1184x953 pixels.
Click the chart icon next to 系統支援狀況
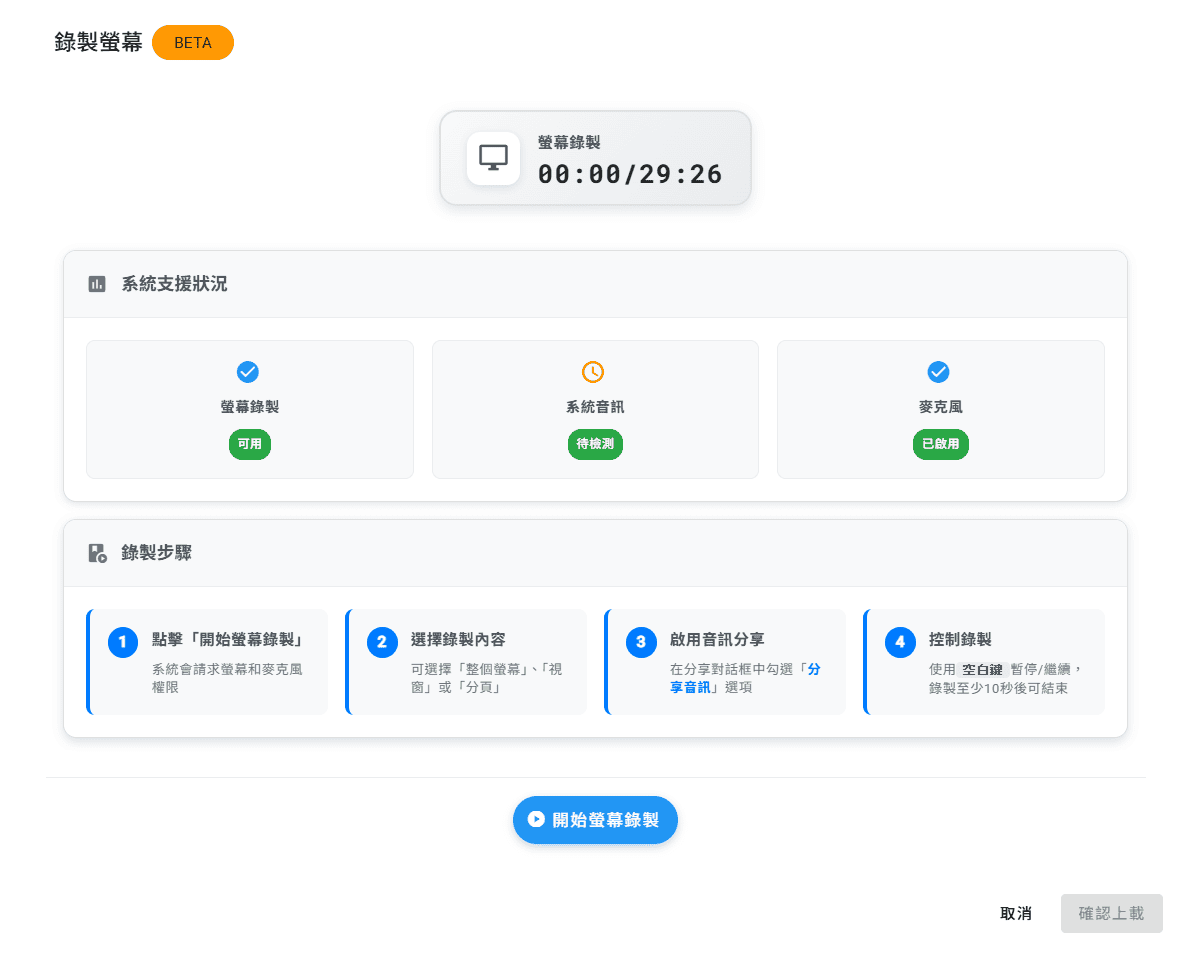(x=97, y=284)
